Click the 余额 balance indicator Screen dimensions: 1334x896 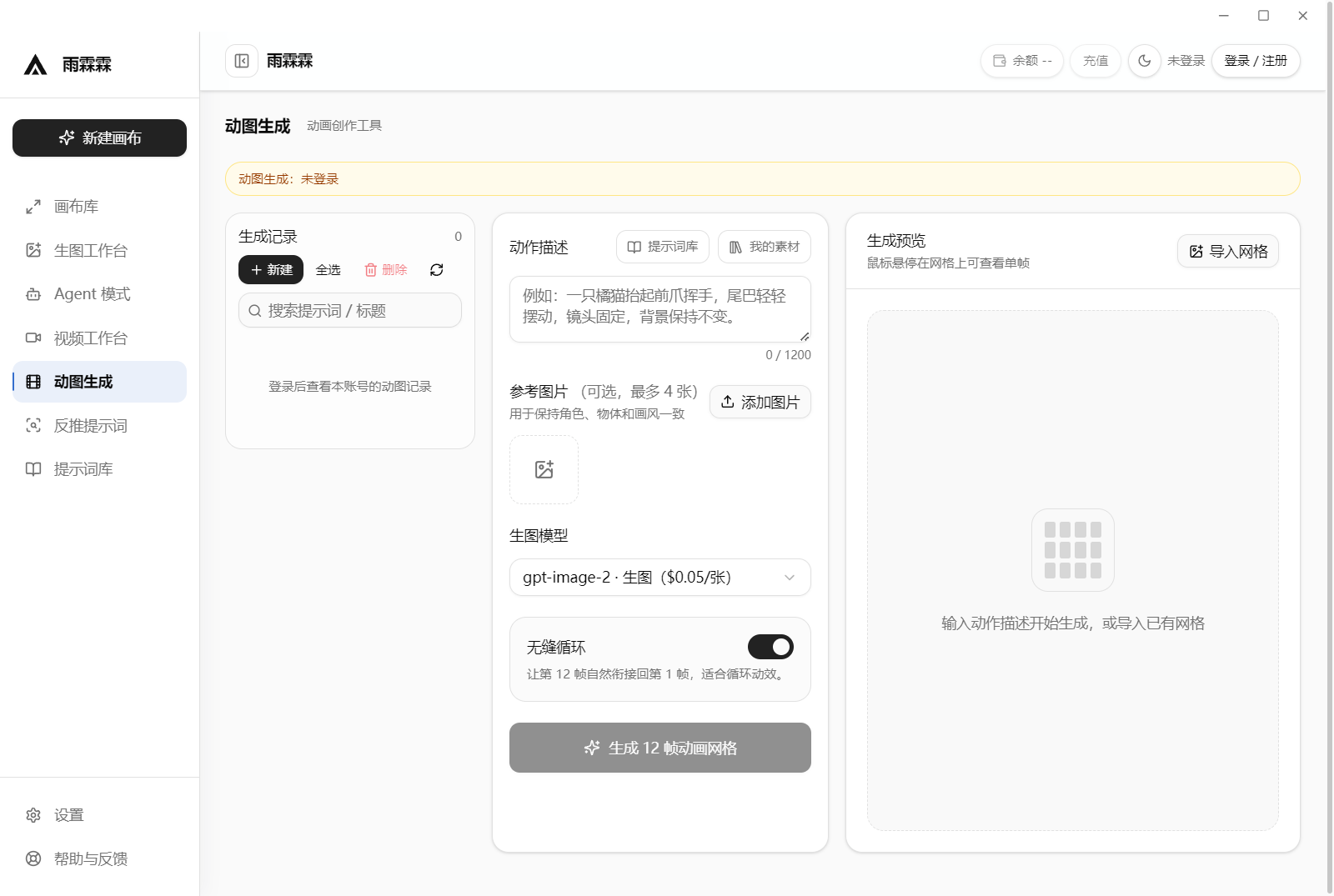coord(1022,61)
